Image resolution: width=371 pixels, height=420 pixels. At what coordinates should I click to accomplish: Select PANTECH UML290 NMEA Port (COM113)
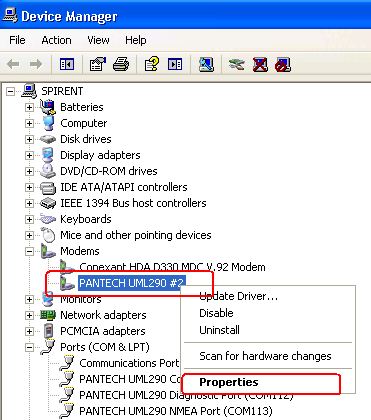click(176, 411)
